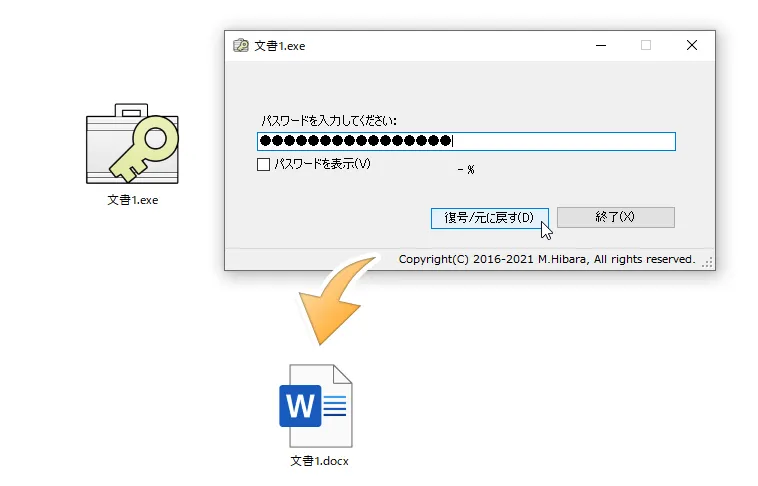Click the 終了(X) button
Screen dimensions: 758x486
(615, 217)
